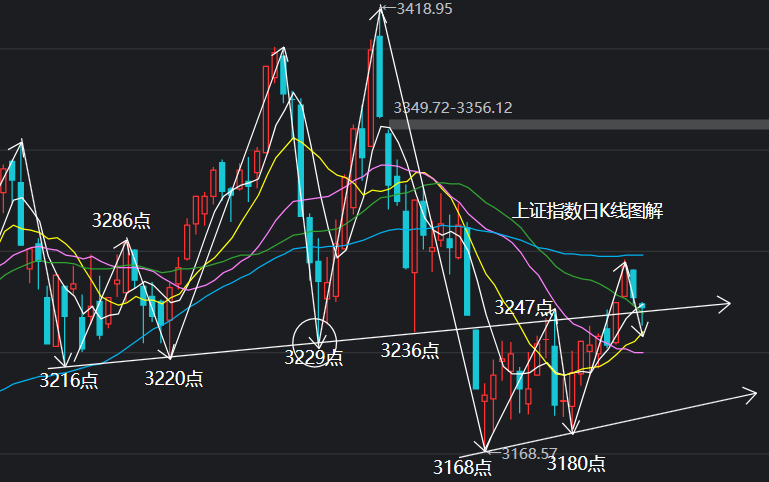Viewport: 769px width, 482px height.
Task: Click the downward arrow at the latest candle
Action: pos(643,330)
